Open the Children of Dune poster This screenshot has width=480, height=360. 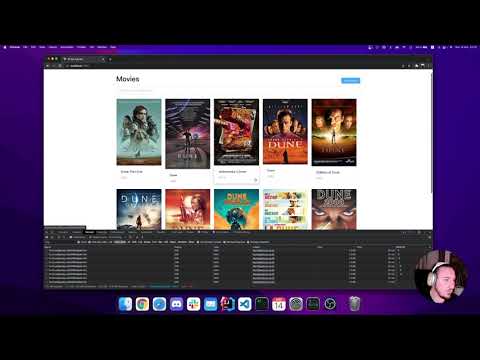pyautogui.click(x=334, y=132)
